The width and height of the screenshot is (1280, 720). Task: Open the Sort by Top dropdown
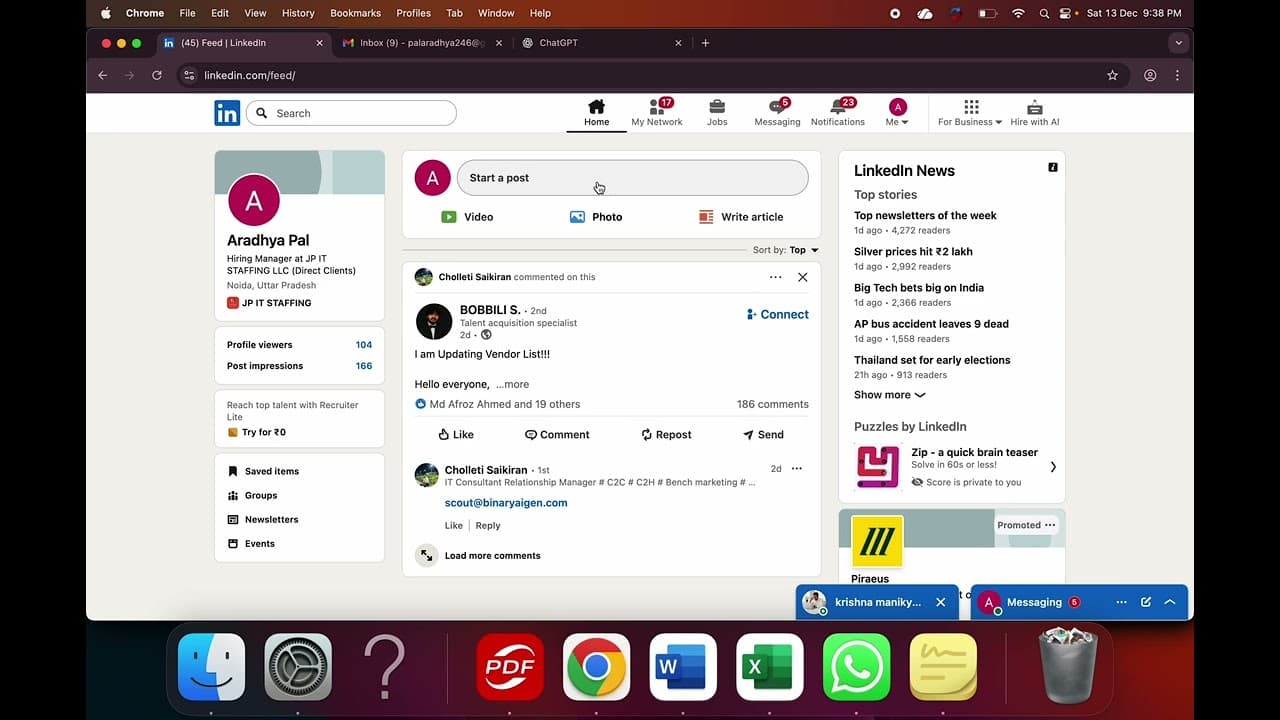point(786,250)
